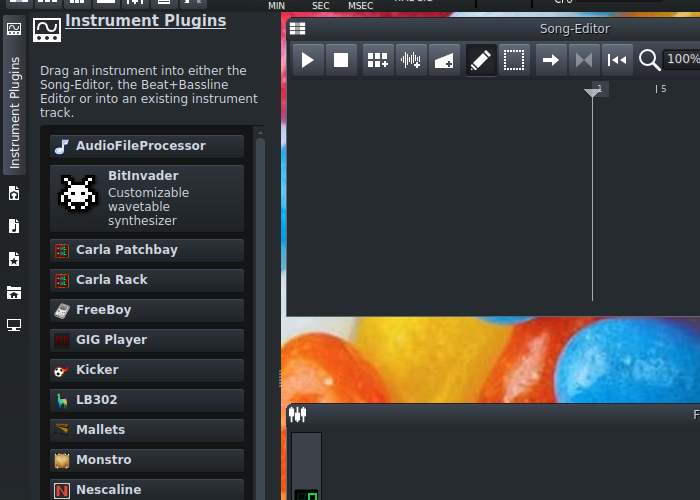Select the Kicker instrument
Image resolution: width=700 pixels, height=500 pixels.
pos(147,370)
